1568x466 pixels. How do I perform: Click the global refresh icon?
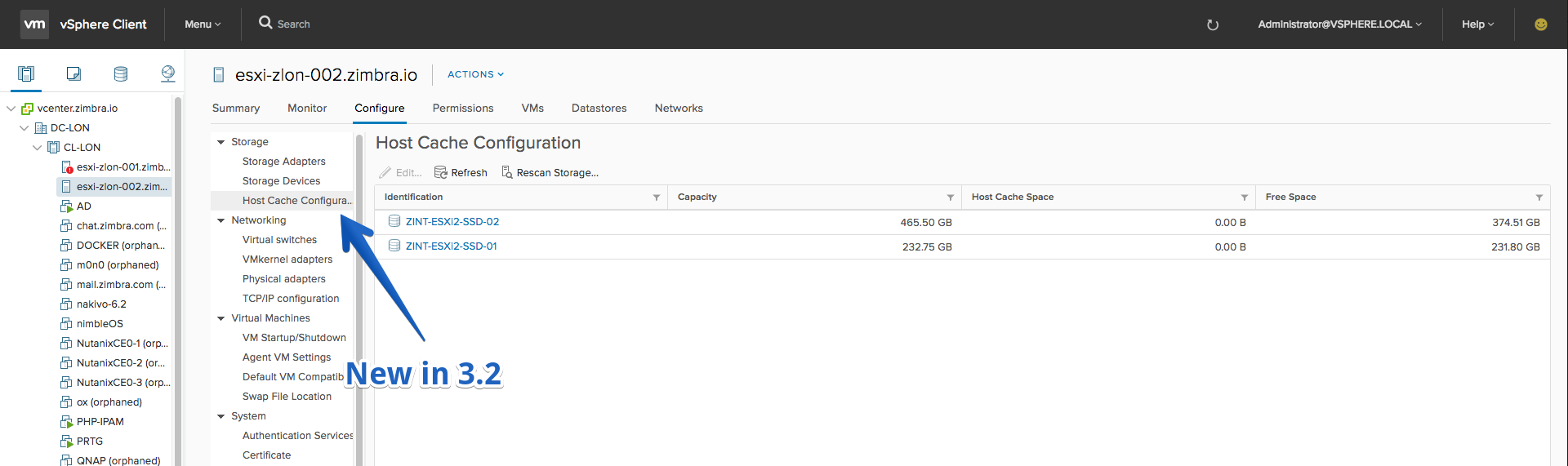tap(1213, 24)
